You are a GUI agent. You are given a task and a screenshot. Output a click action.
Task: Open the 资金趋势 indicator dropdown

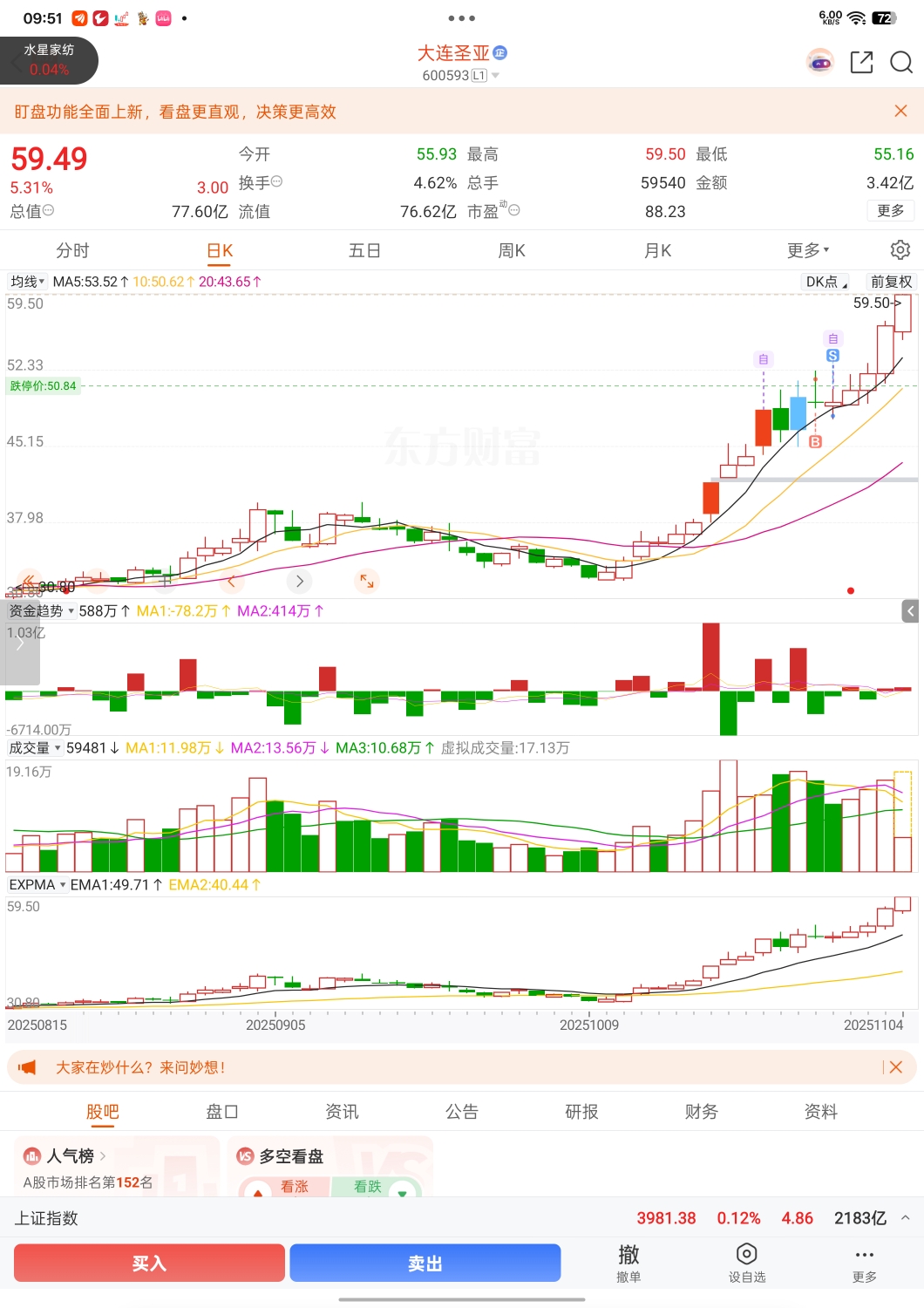click(x=41, y=611)
